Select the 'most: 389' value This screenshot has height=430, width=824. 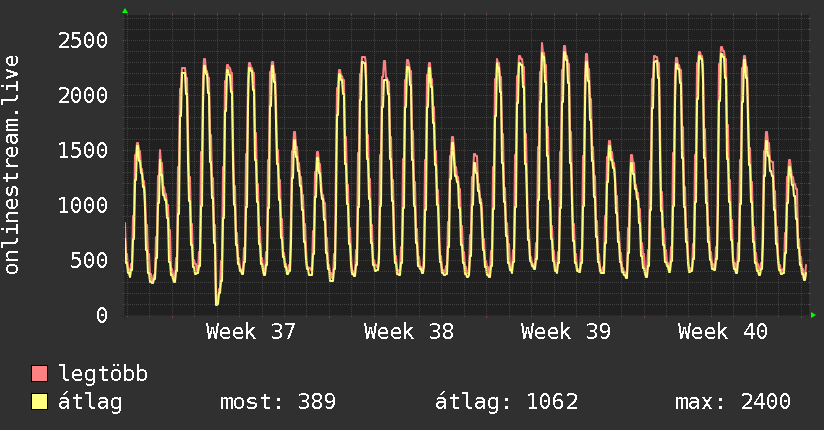tap(278, 402)
